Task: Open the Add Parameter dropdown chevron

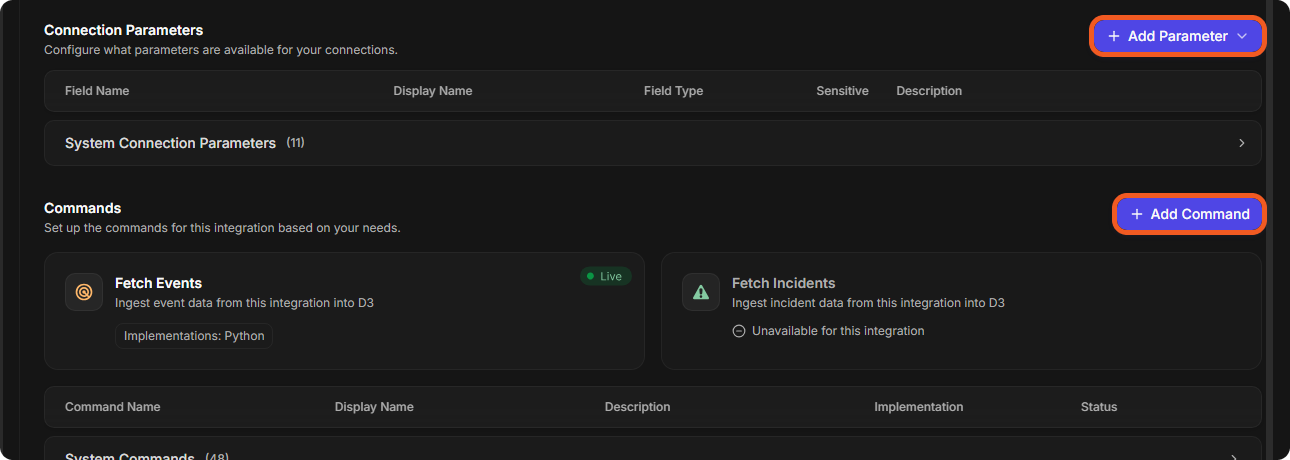Action: [1242, 36]
